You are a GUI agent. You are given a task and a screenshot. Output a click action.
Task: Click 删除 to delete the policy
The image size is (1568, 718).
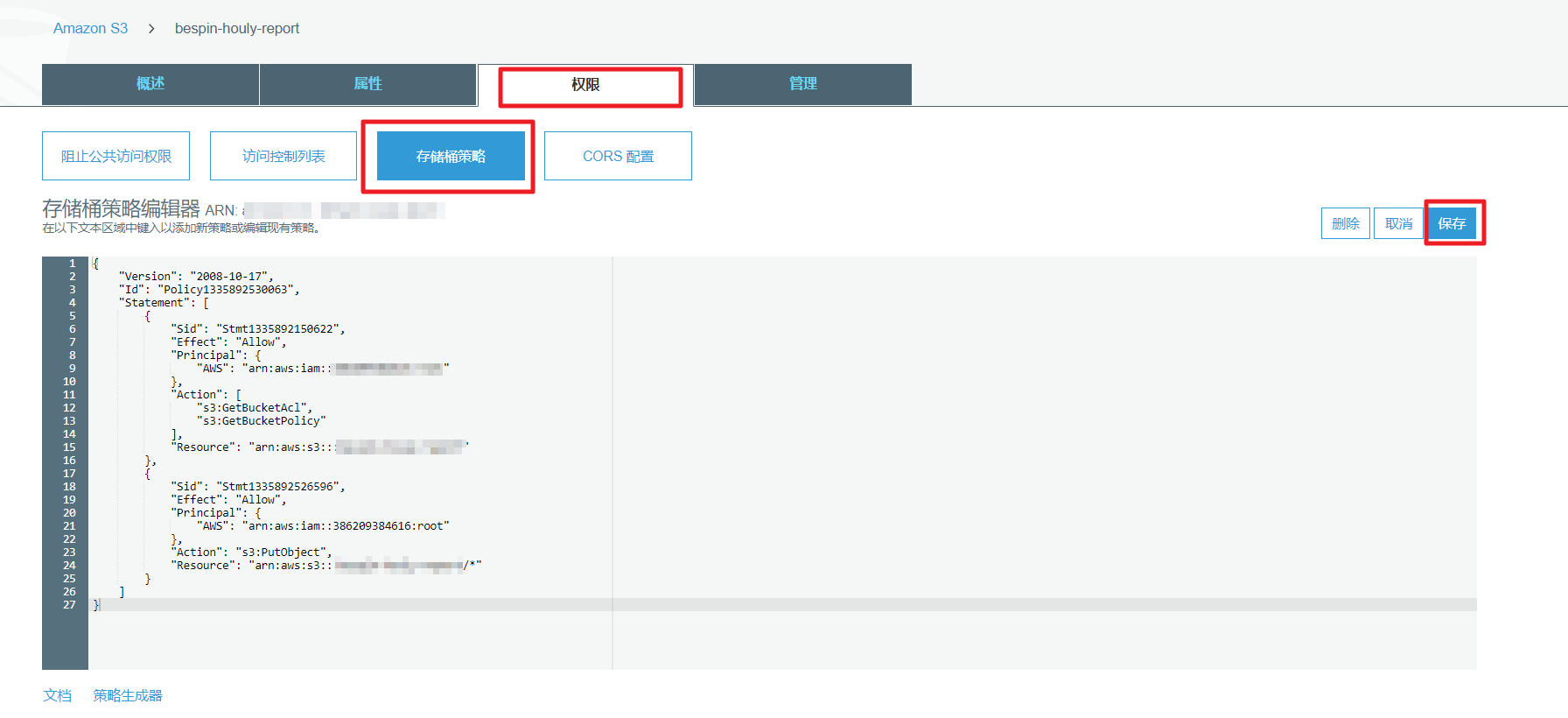click(1345, 223)
